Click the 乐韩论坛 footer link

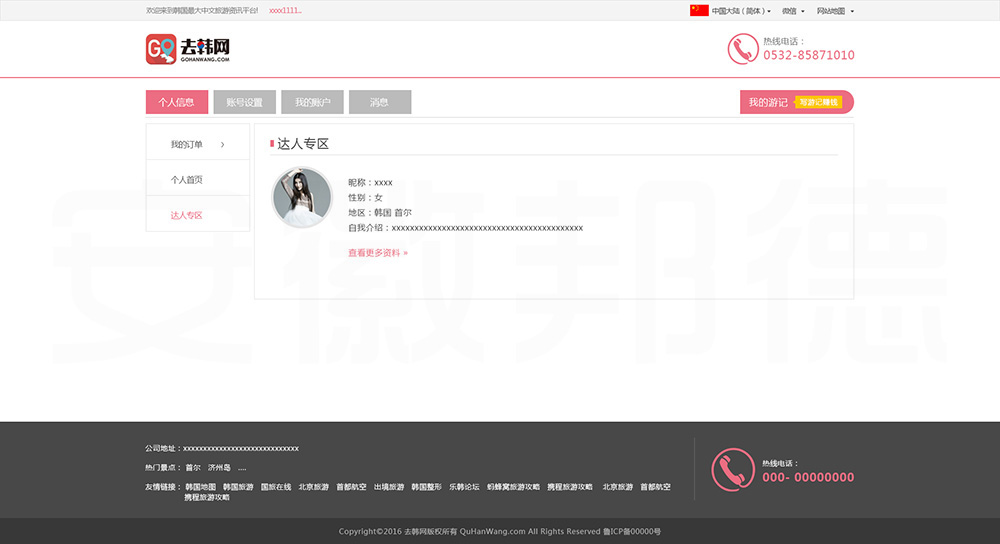point(464,487)
